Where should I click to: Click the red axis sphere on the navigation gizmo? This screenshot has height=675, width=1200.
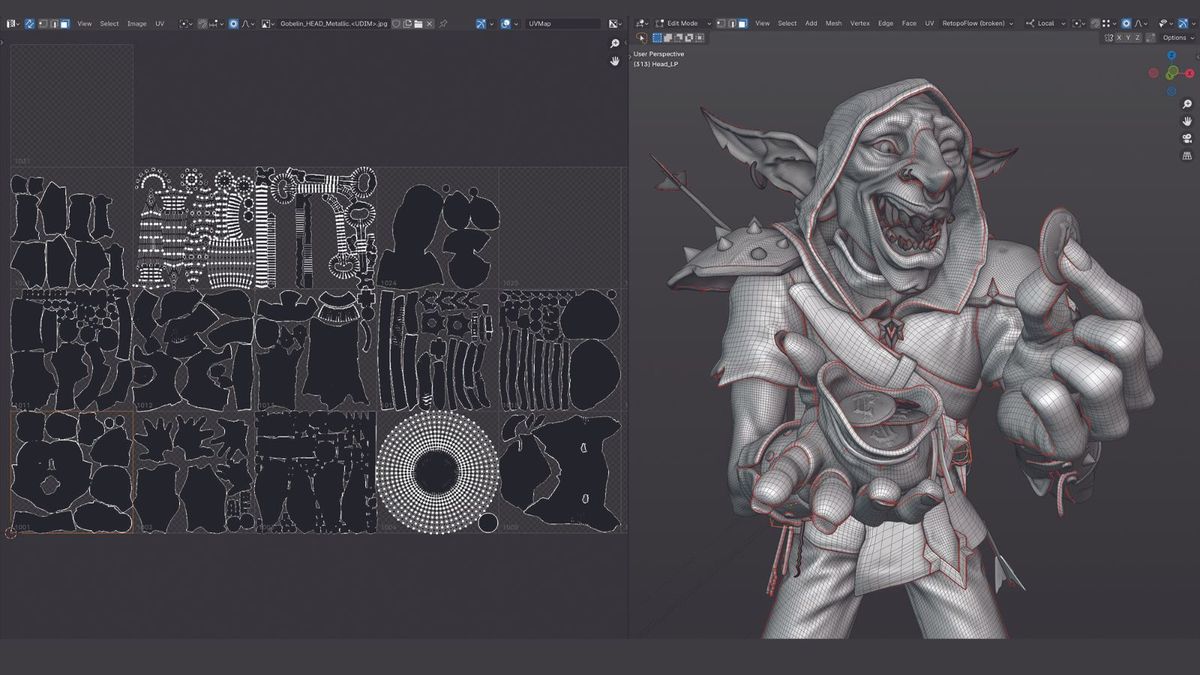pyautogui.click(x=1189, y=73)
